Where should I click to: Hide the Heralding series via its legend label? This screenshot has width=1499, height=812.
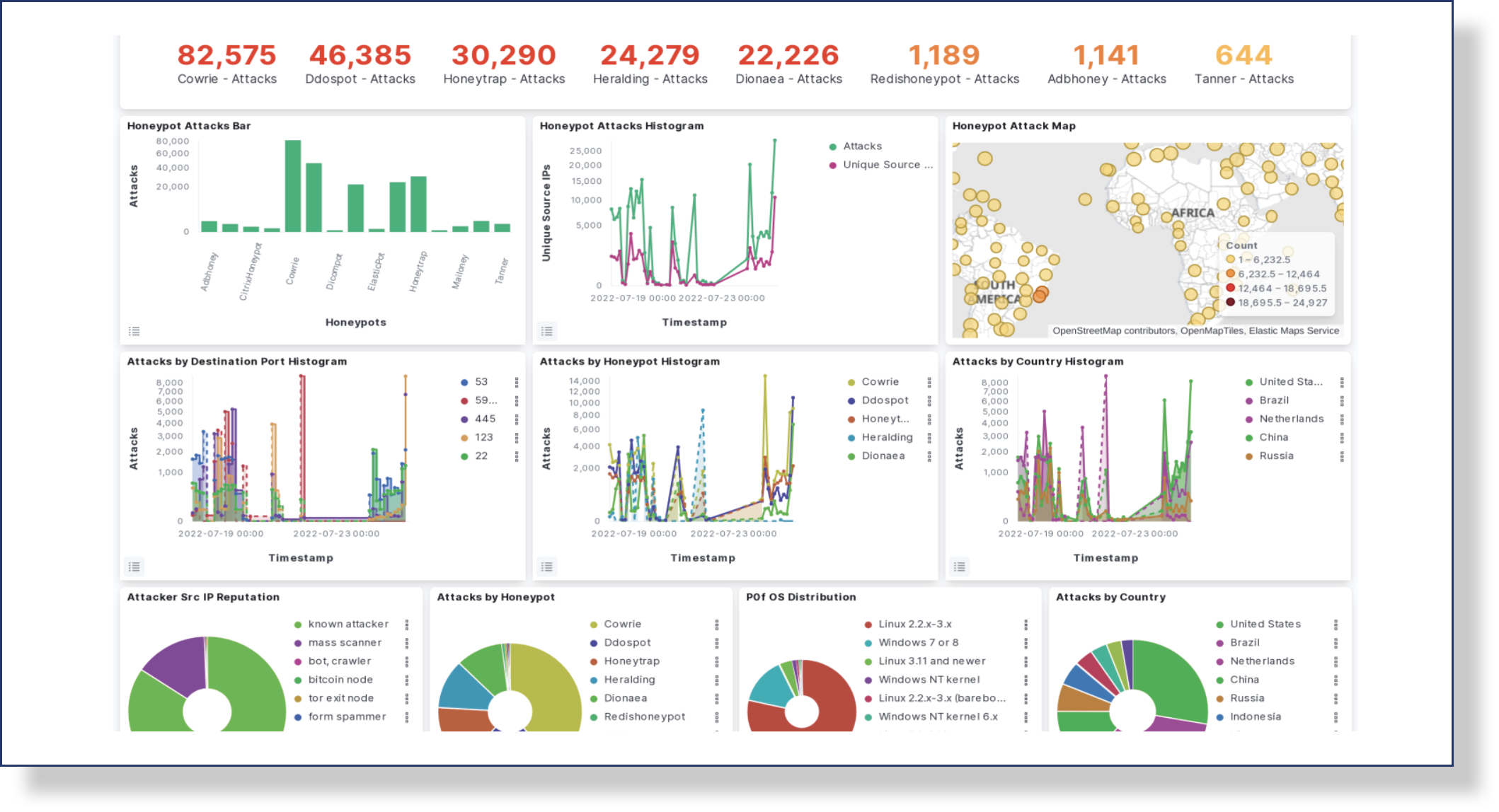pyautogui.click(x=887, y=437)
